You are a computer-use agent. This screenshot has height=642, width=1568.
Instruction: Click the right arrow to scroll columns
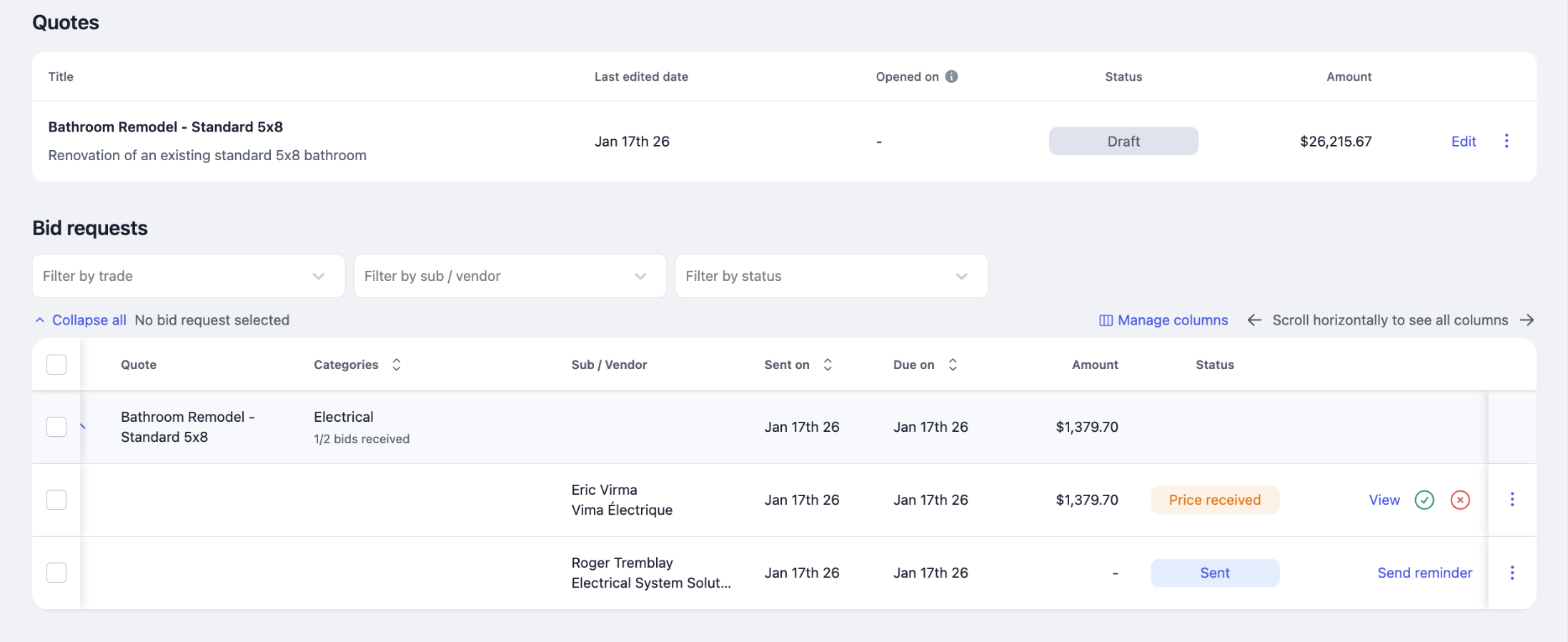coord(1527,320)
